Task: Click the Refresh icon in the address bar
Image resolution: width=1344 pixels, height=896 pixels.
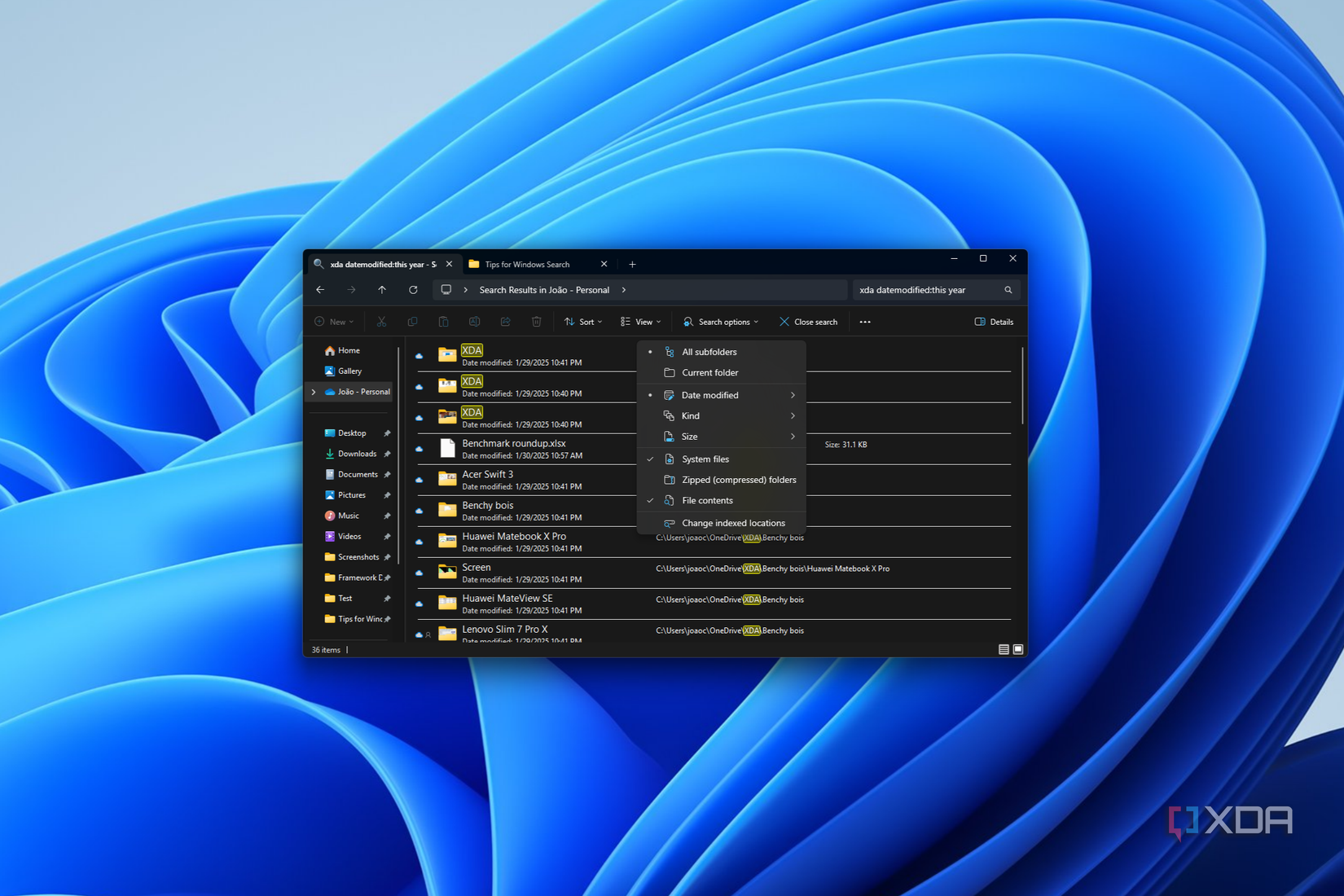Action: pos(413,289)
